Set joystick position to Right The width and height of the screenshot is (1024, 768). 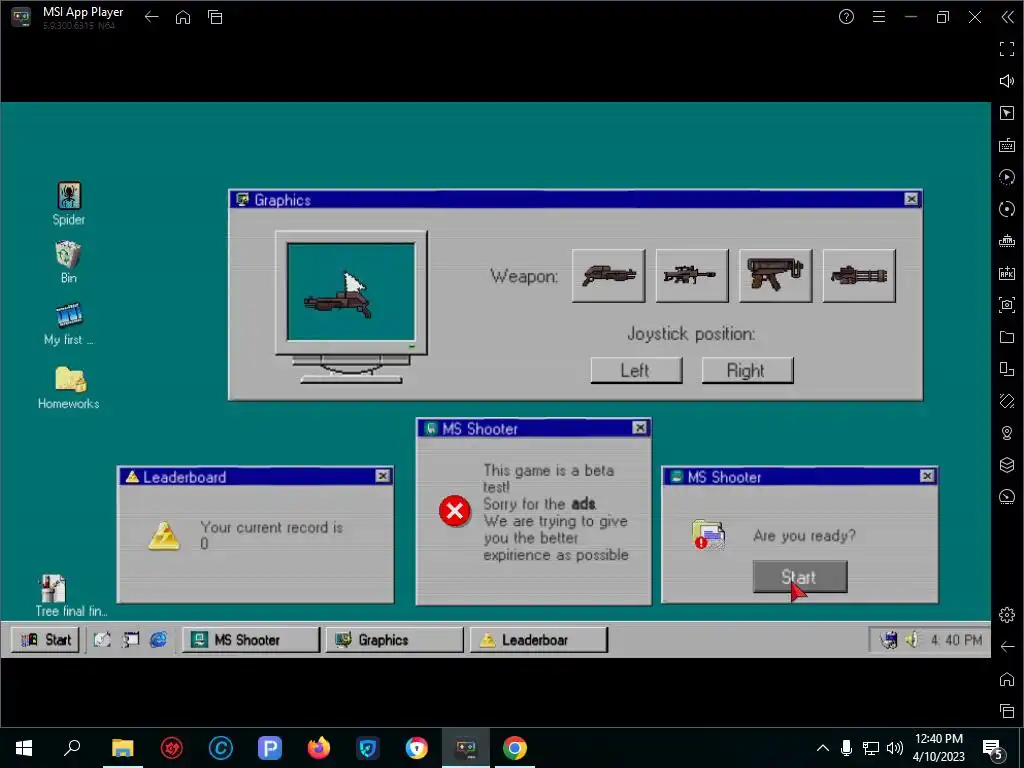click(747, 370)
